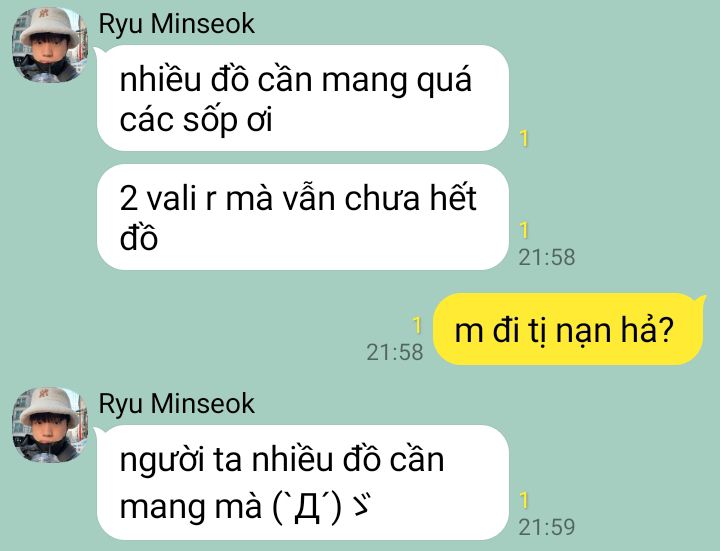Select the yellow "m đi tị nạn hả?" bubble

click(x=568, y=329)
